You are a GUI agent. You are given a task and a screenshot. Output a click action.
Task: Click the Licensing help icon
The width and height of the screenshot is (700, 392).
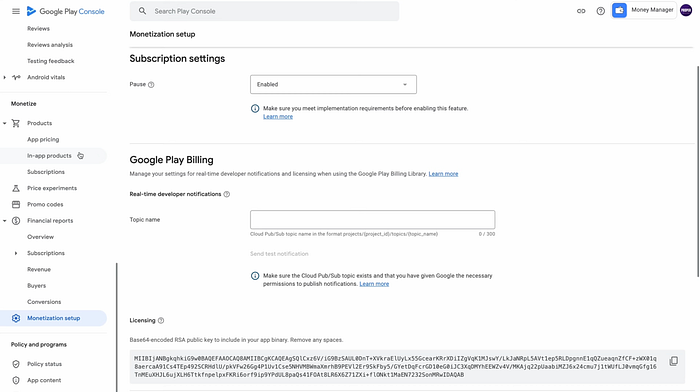tap(161, 321)
